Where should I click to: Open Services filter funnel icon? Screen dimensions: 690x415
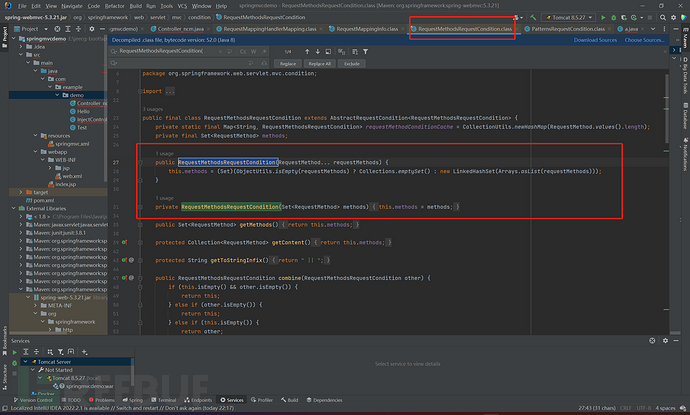coord(61,352)
